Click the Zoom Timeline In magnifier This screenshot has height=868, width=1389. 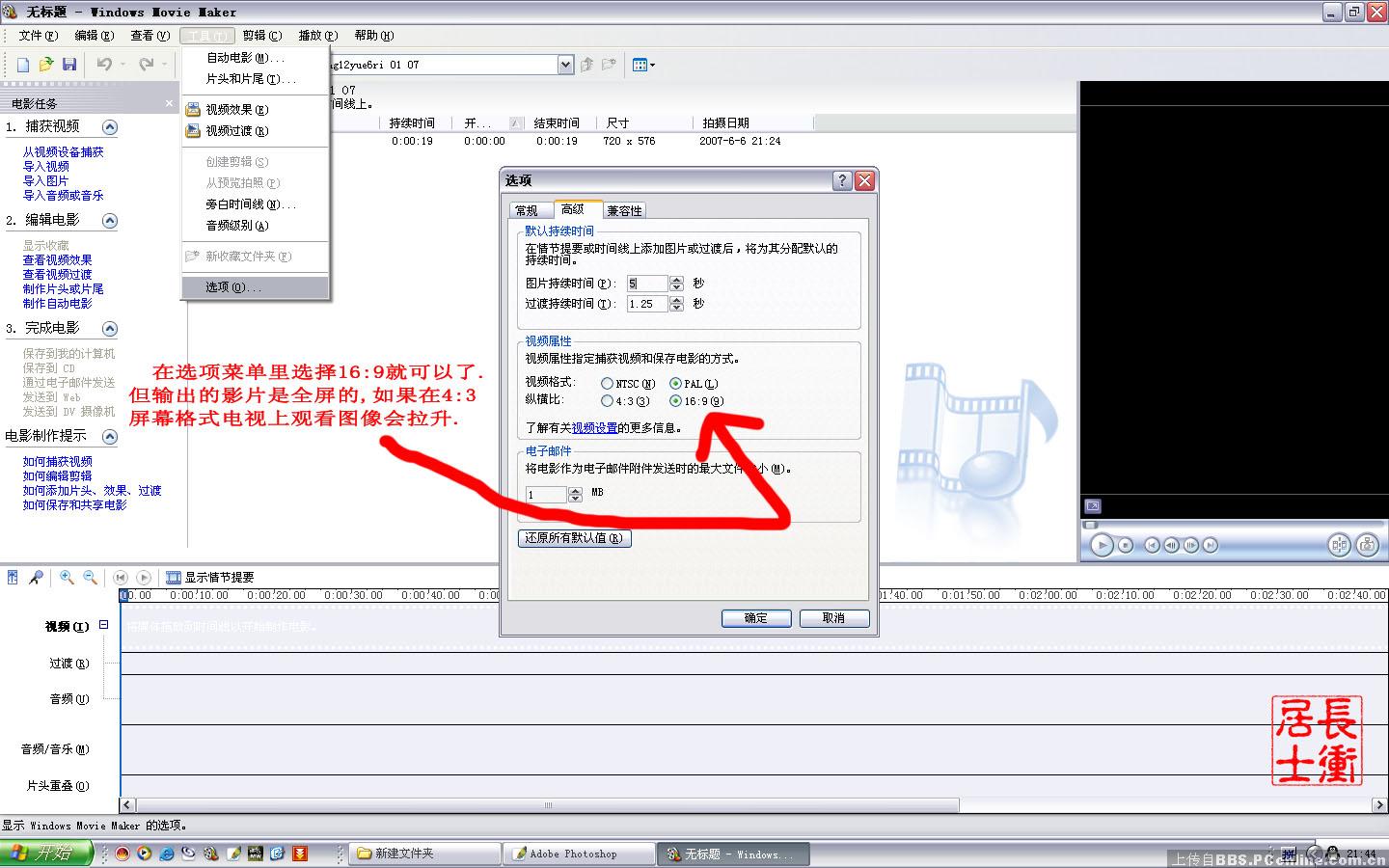point(67,577)
